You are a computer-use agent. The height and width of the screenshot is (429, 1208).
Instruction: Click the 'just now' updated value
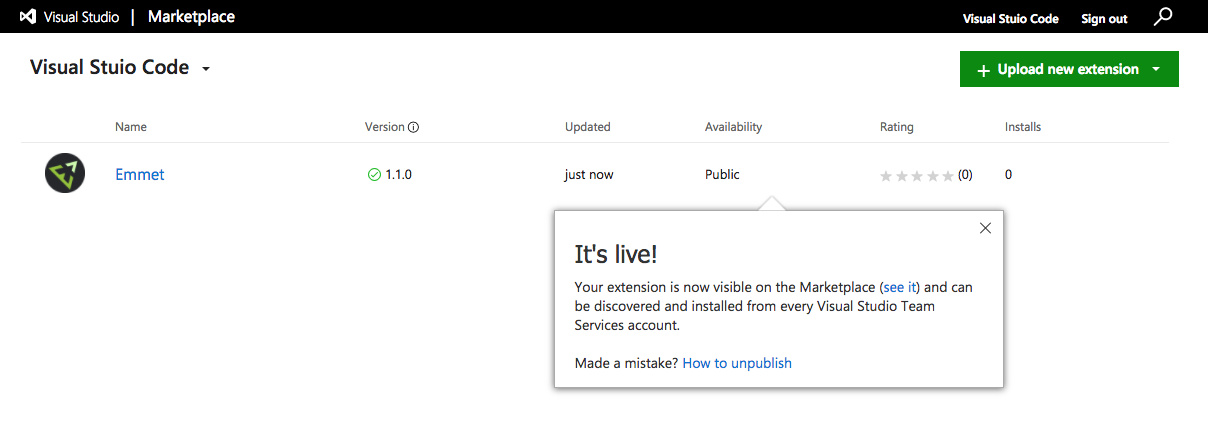point(589,174)
